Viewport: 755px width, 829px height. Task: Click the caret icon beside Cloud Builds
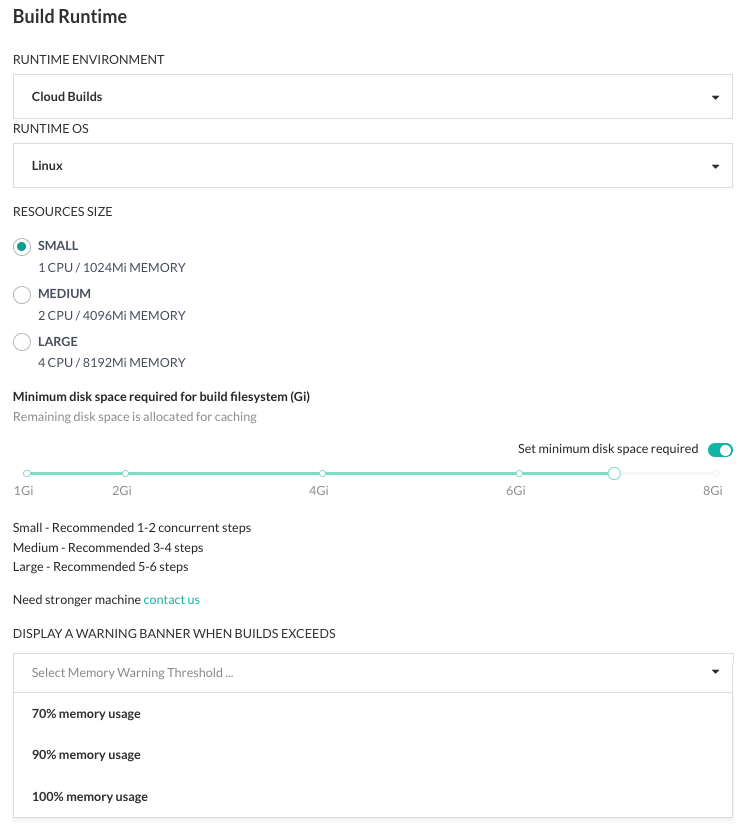click(715, 98)
